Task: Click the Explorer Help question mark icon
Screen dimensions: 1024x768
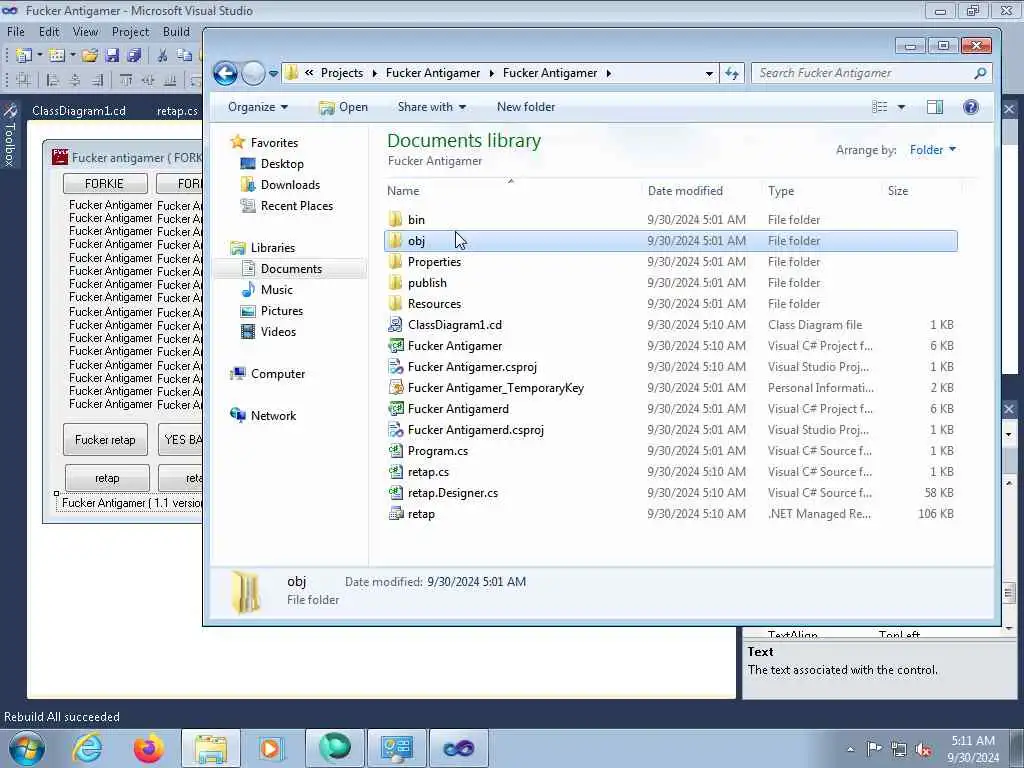Action: 971,107
